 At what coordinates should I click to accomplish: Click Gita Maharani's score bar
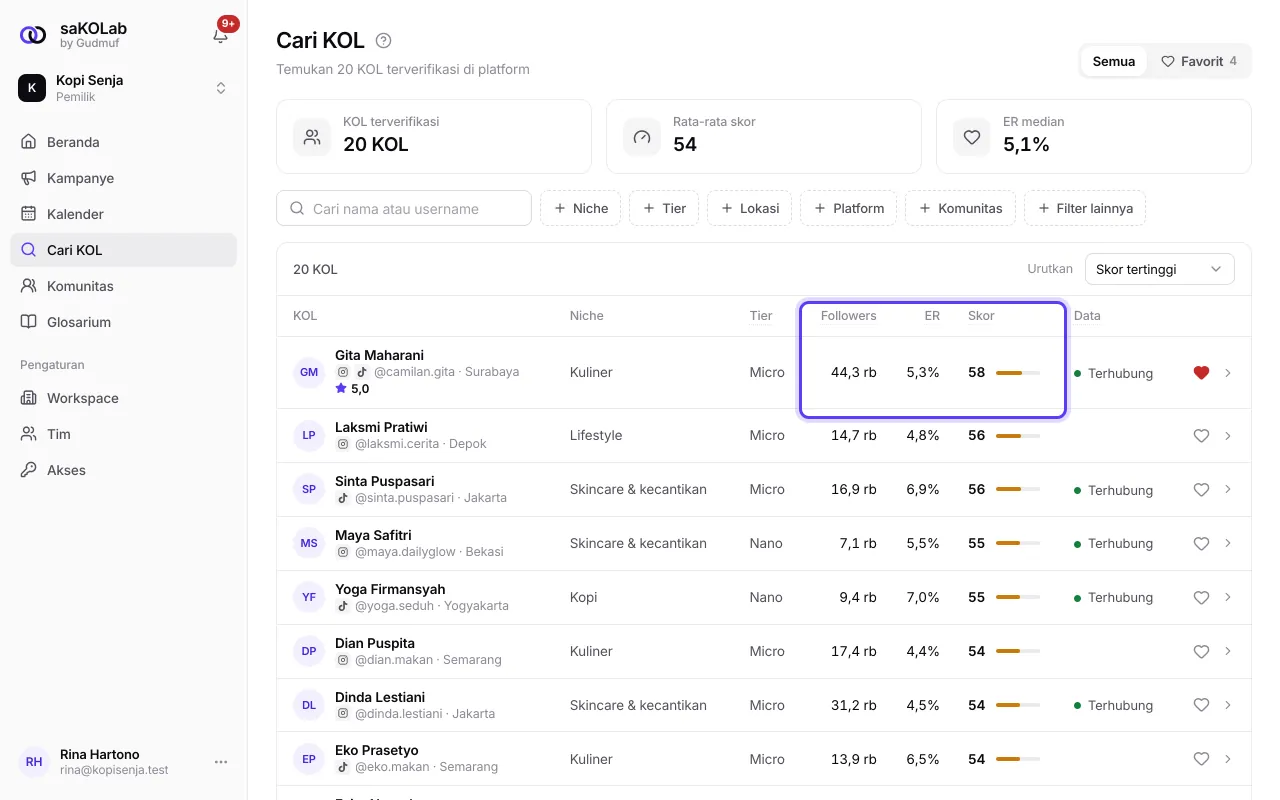pos(1018,373)
